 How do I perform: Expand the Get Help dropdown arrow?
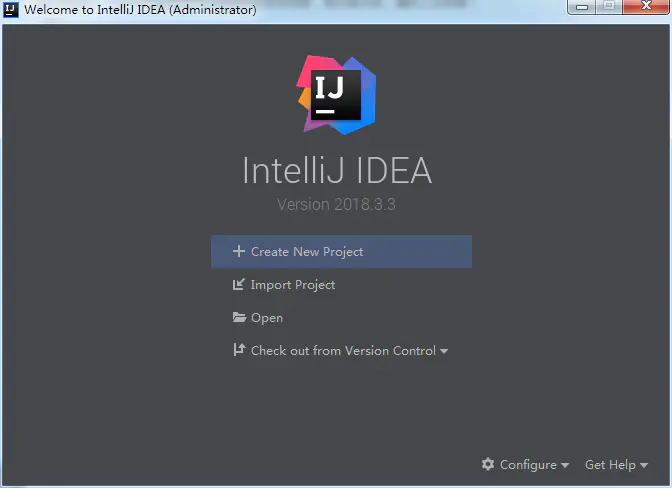coord(644,465)
